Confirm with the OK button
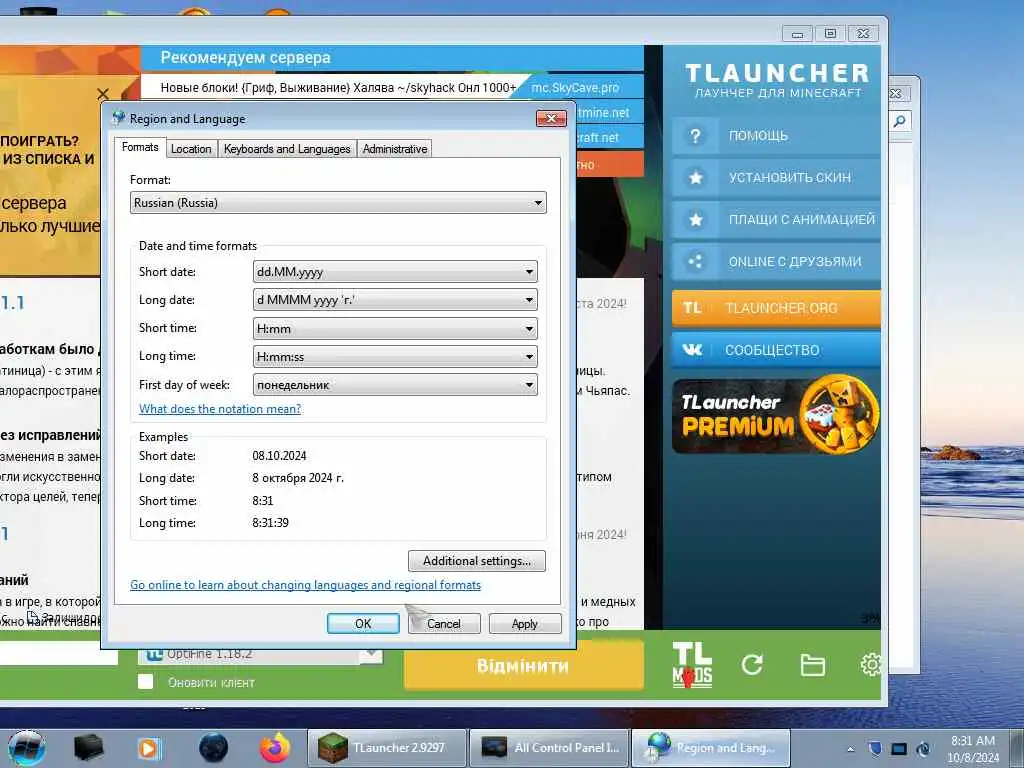The height and width of the screenshot is (768, 1024). point(363,624)
